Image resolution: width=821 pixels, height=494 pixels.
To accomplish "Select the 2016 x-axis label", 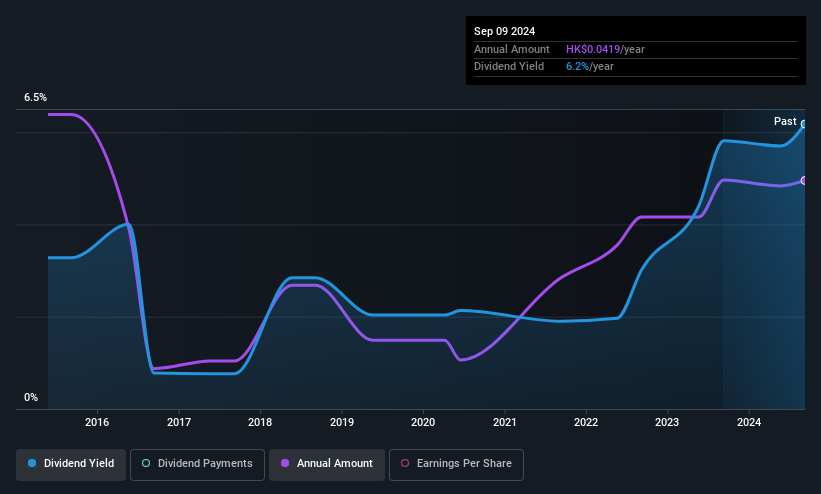I will pyautogui.click(x=97, y=422).
